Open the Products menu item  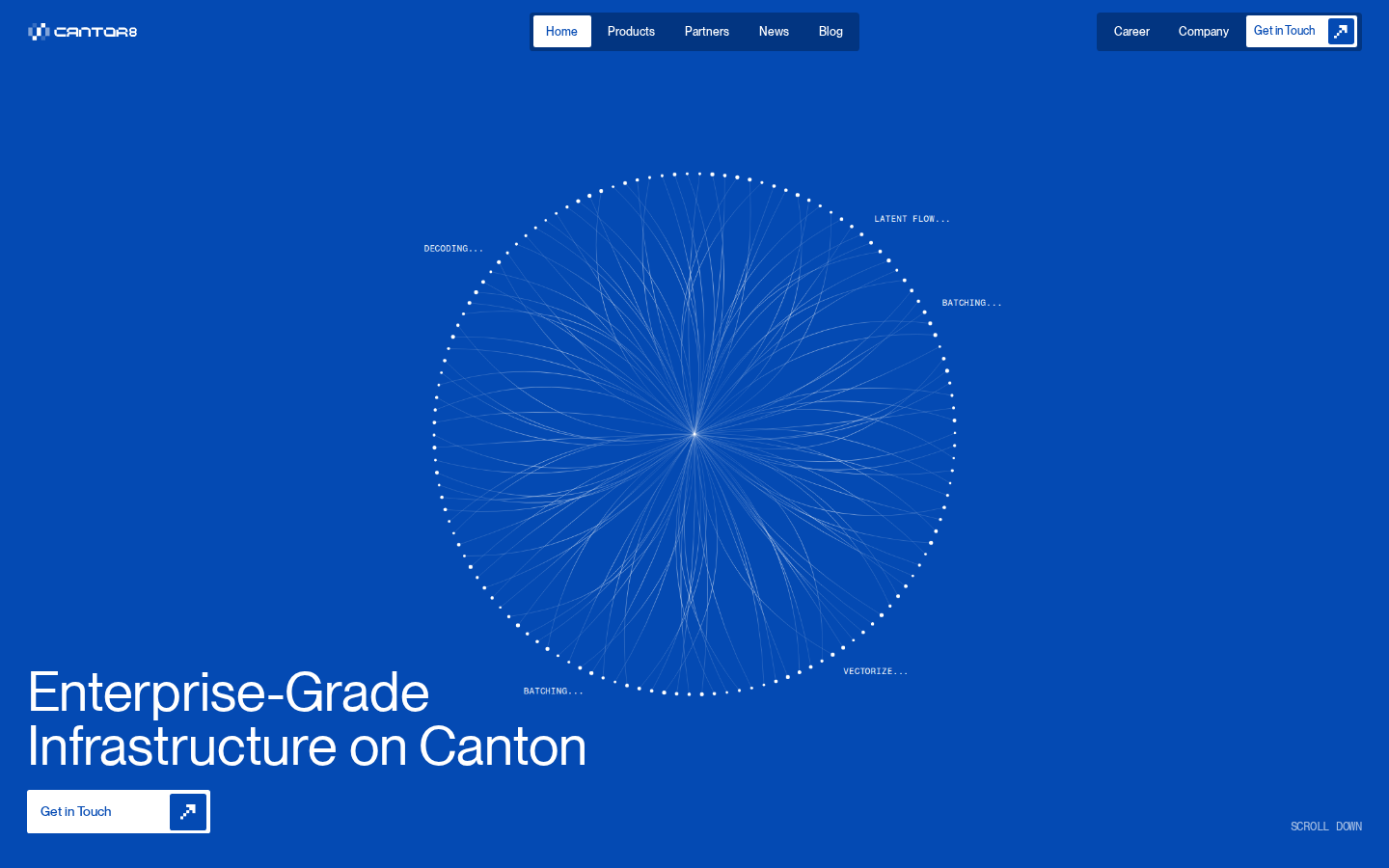point(631,31)
